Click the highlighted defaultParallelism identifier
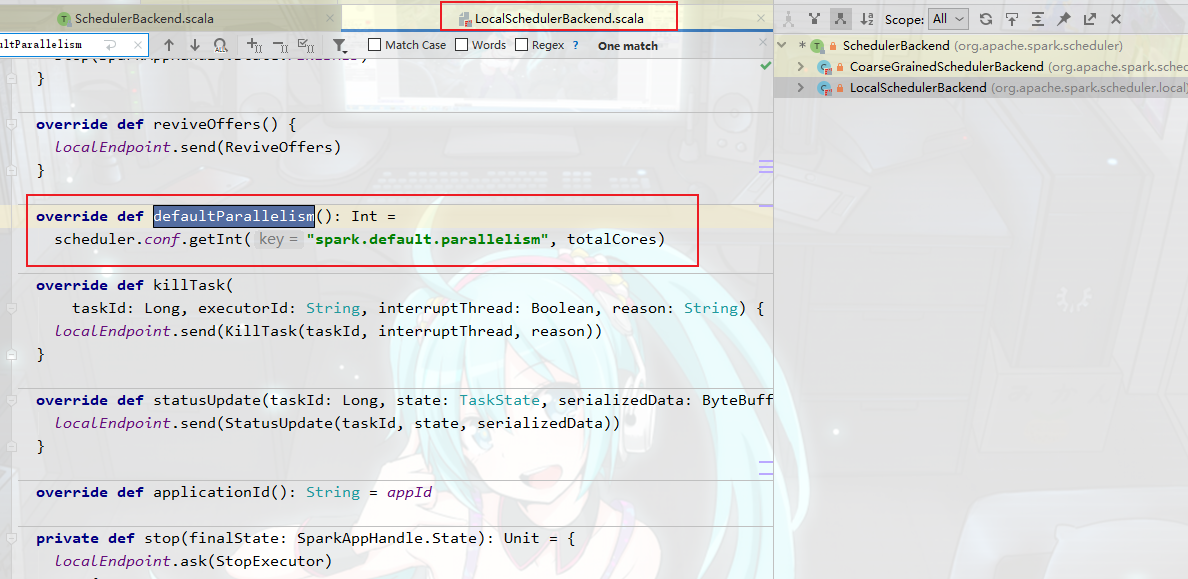1188x579 pixels. [x=233, y=216]
